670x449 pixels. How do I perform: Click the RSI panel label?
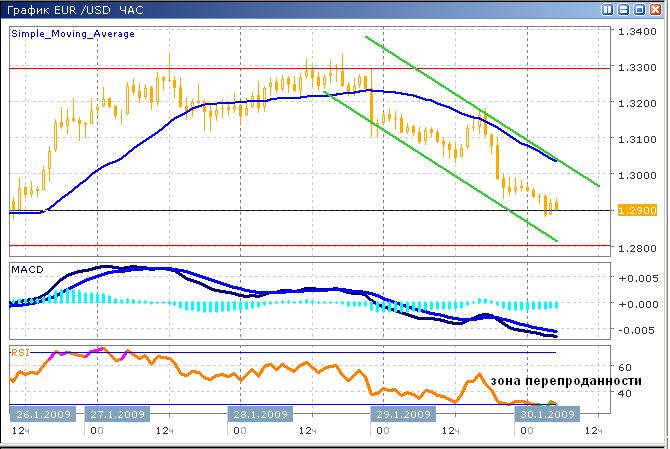click(20, 352)
